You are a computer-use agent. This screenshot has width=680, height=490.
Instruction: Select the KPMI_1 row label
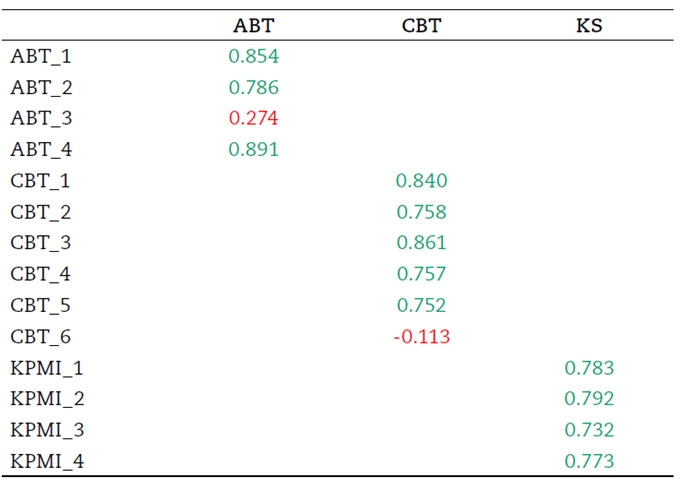47,368
